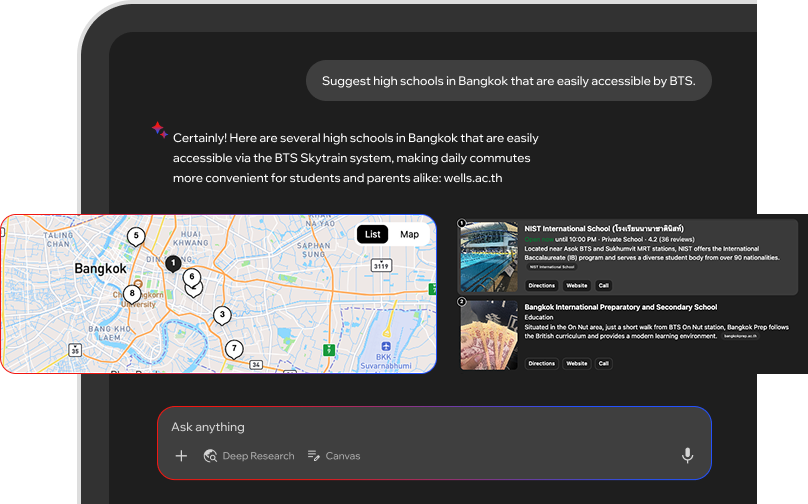Image resolution: width=808 pixels, height=504 pixels.
Task: Open the NIST swimming pool thumbnail
Action: click(489, 257)
